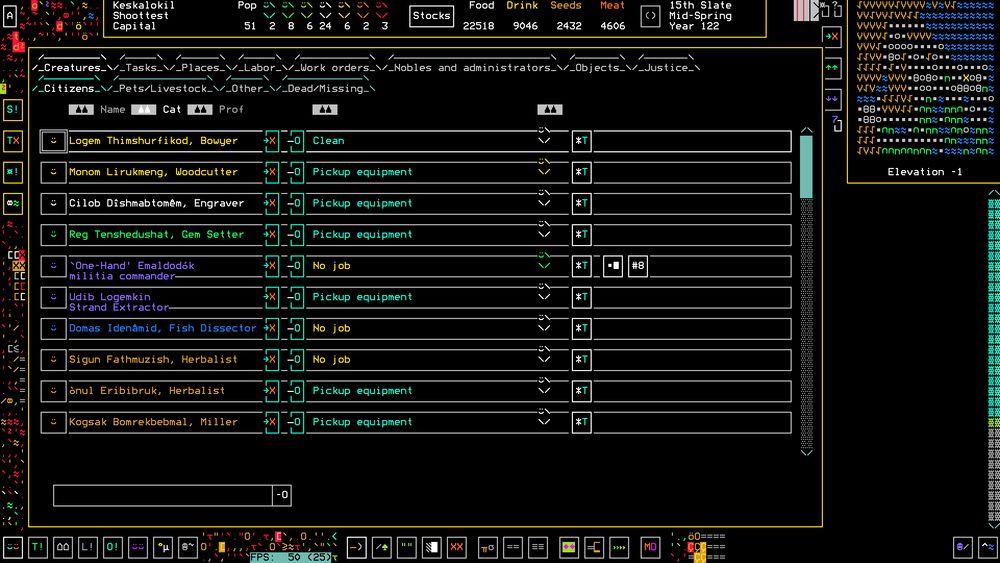Click the teal ¤! icon on left sidebar
This screenshot has height=563, width=1000.
tap(13, 172)
